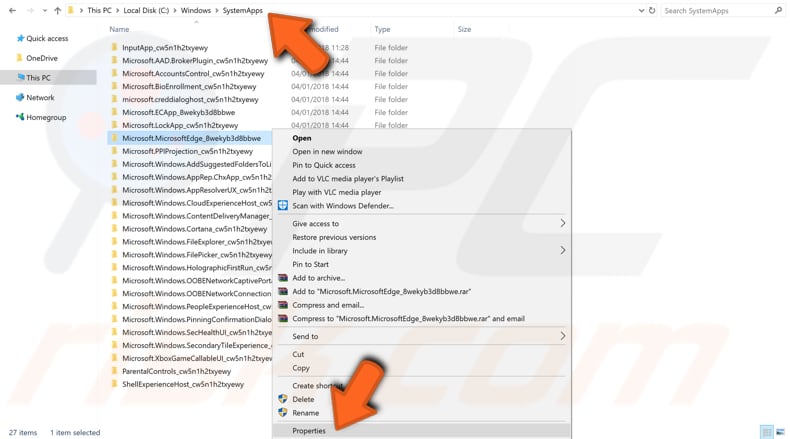Select the Microsoft.MicrosoftEdge_8wekyb3d8bbwe folder
Viewport: 790px width, 439px height.
coord(191,139)
